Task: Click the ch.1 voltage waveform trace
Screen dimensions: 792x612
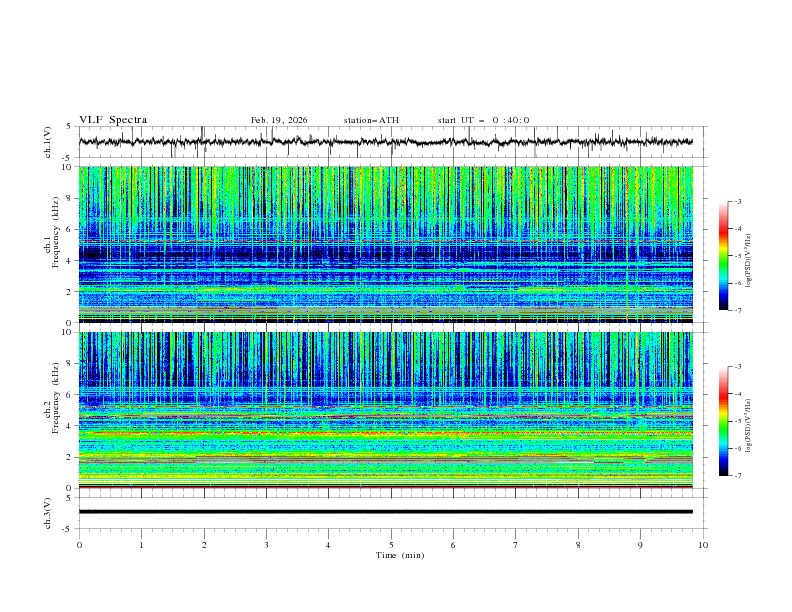Action: pos(385,142)
